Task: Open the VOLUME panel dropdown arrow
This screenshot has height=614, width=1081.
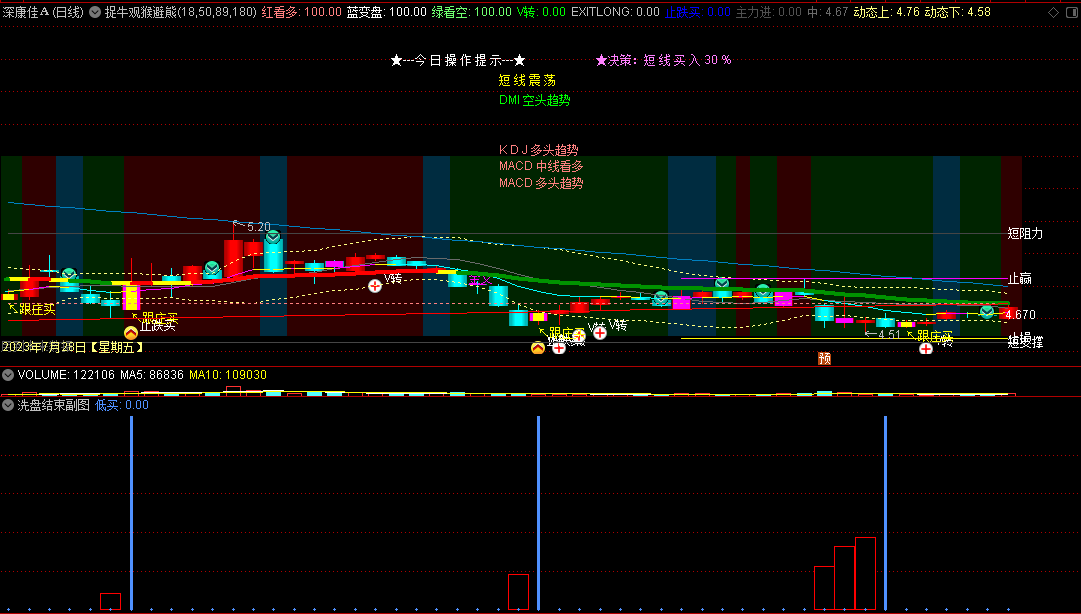Action: click(8, 375)
